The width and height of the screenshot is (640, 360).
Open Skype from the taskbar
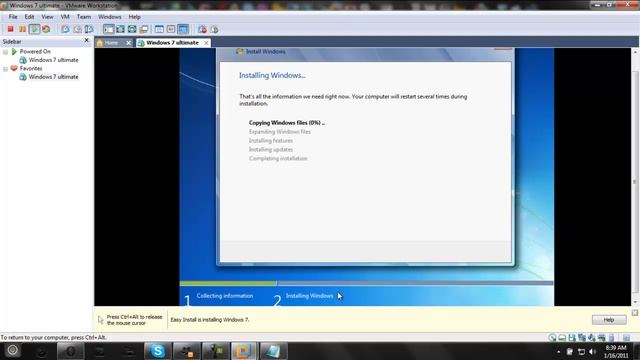click(x=158, y=351)
